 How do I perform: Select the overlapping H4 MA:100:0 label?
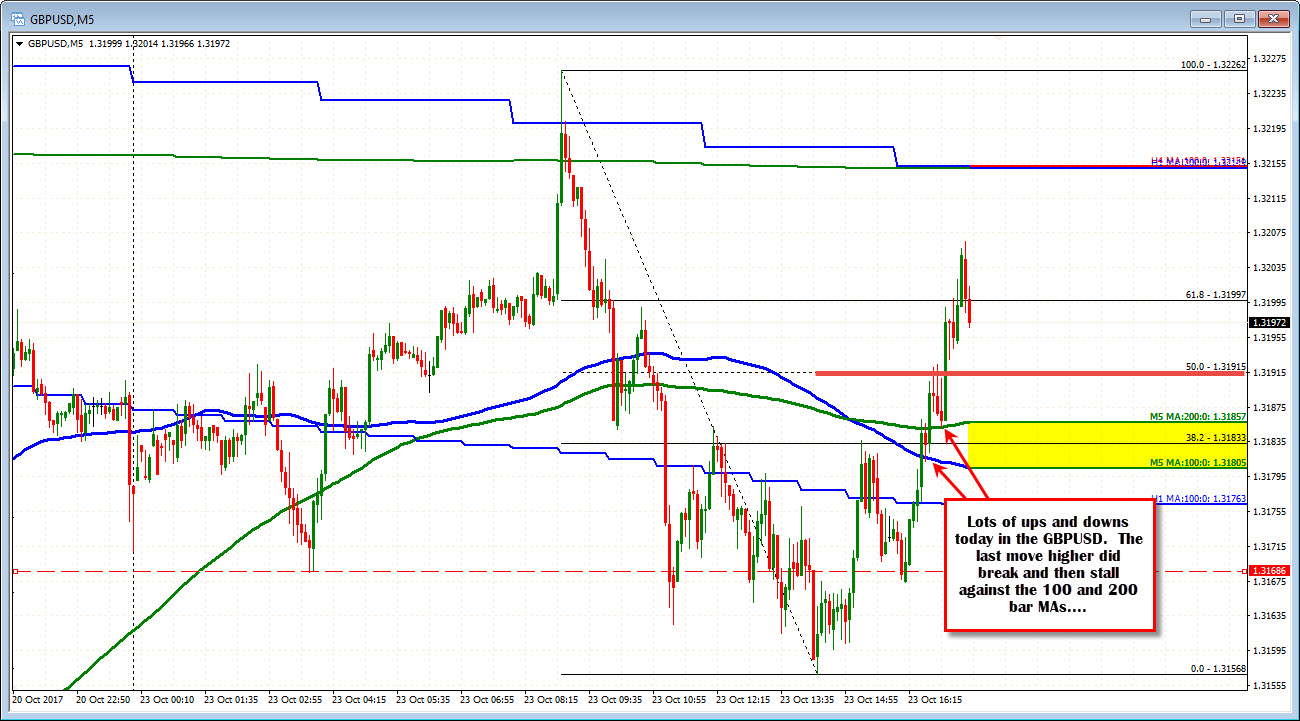pos(1197,161)
